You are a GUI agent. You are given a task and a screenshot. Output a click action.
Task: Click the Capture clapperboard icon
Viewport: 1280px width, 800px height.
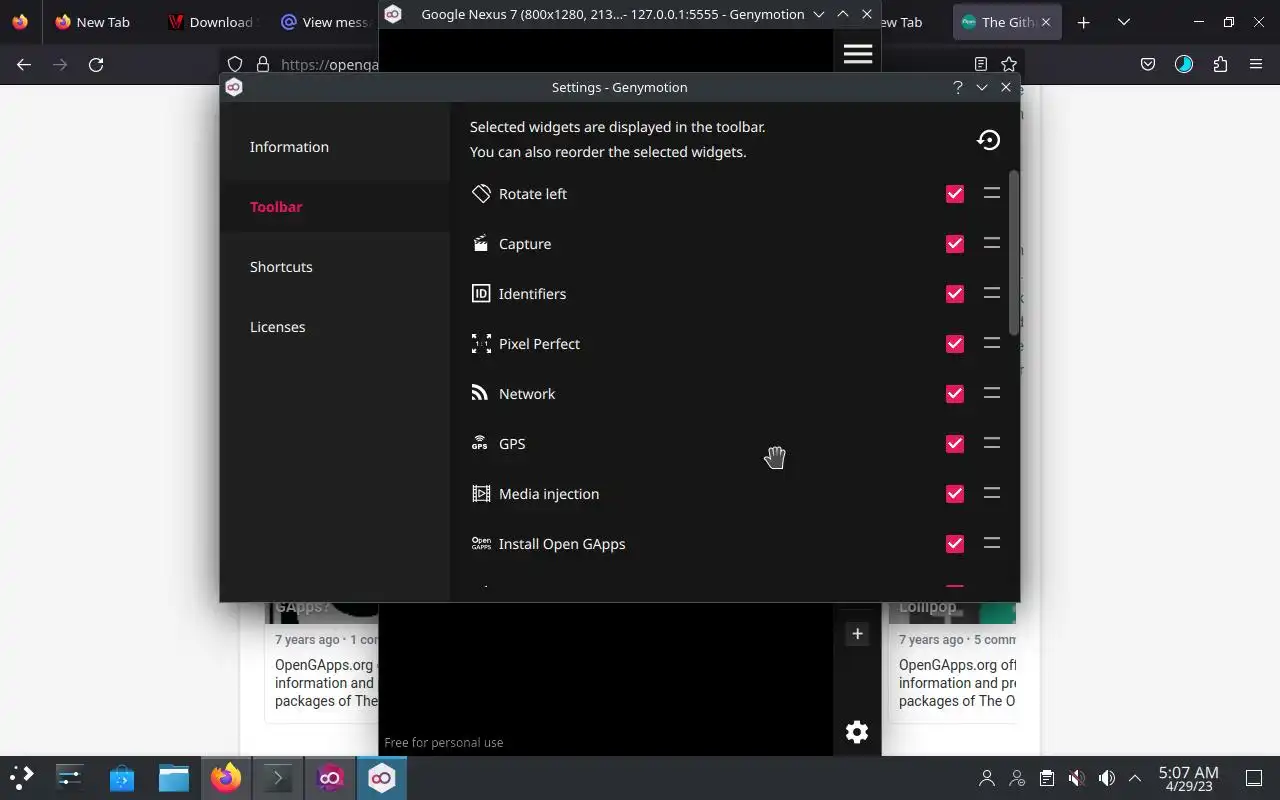[481, 243]
